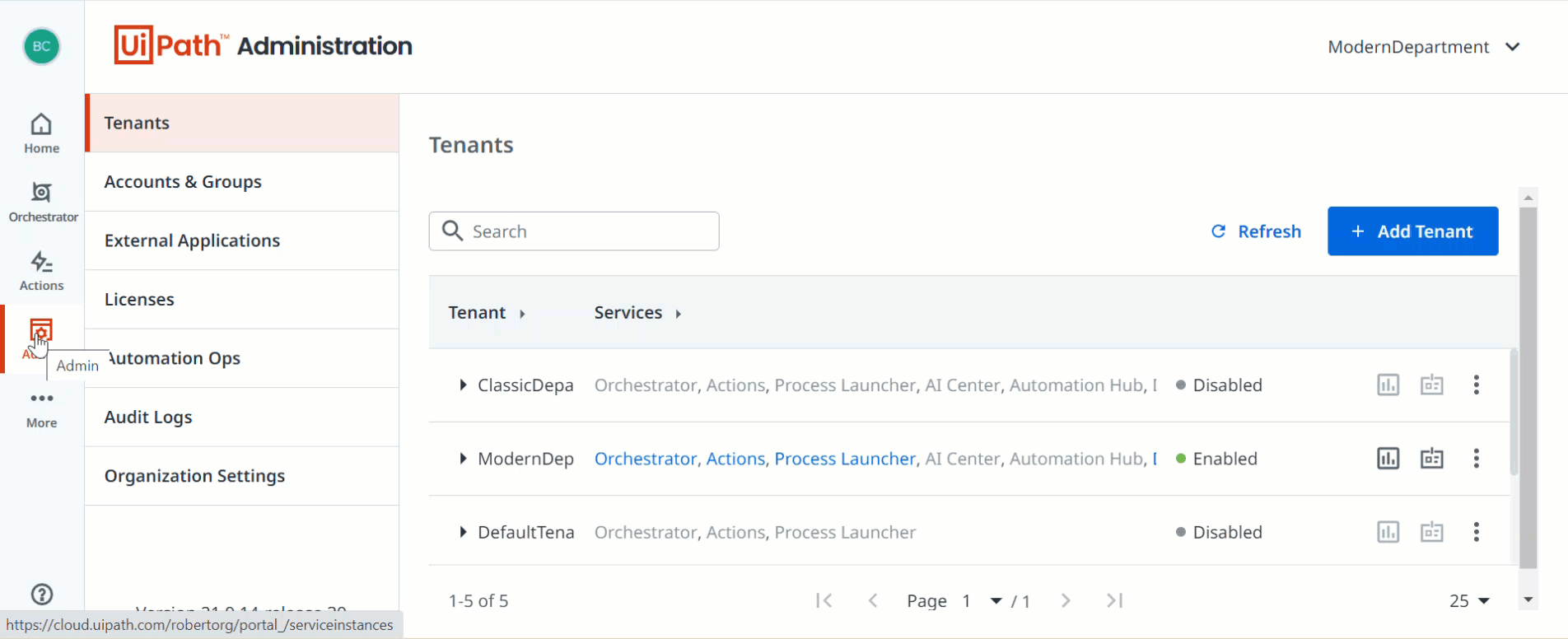Open DefaultTena license allocation chart icon
This screenshot has width=1568, height=639.
click(x=1388, y=532)
